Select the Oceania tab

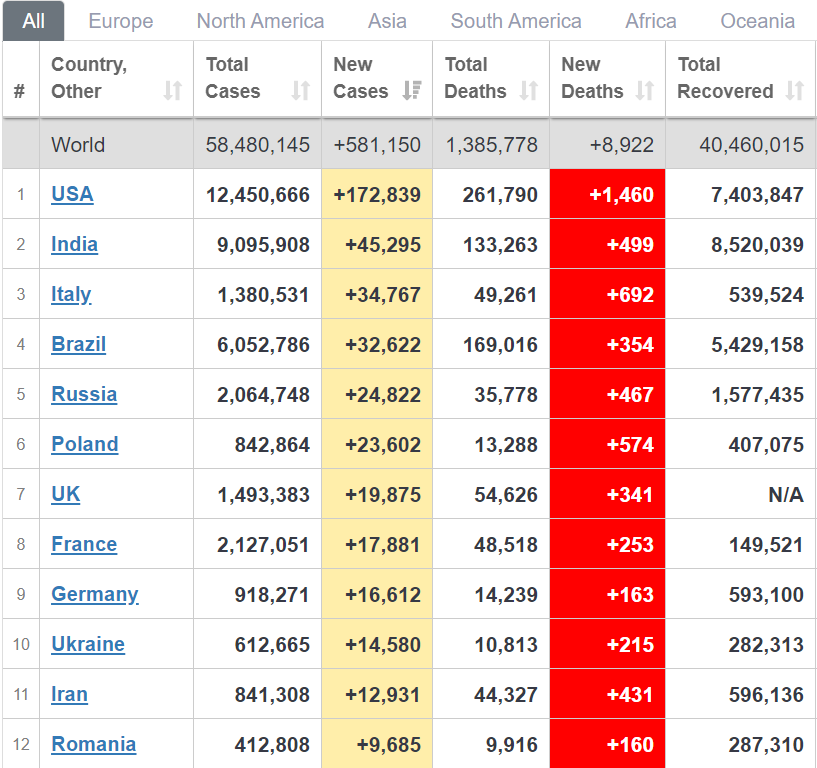pyautogui.click(x=758, y=21)
